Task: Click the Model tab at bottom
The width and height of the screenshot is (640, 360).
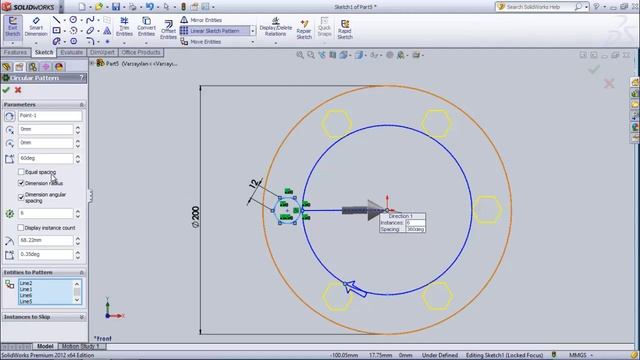Action: [x=45, y=346]
